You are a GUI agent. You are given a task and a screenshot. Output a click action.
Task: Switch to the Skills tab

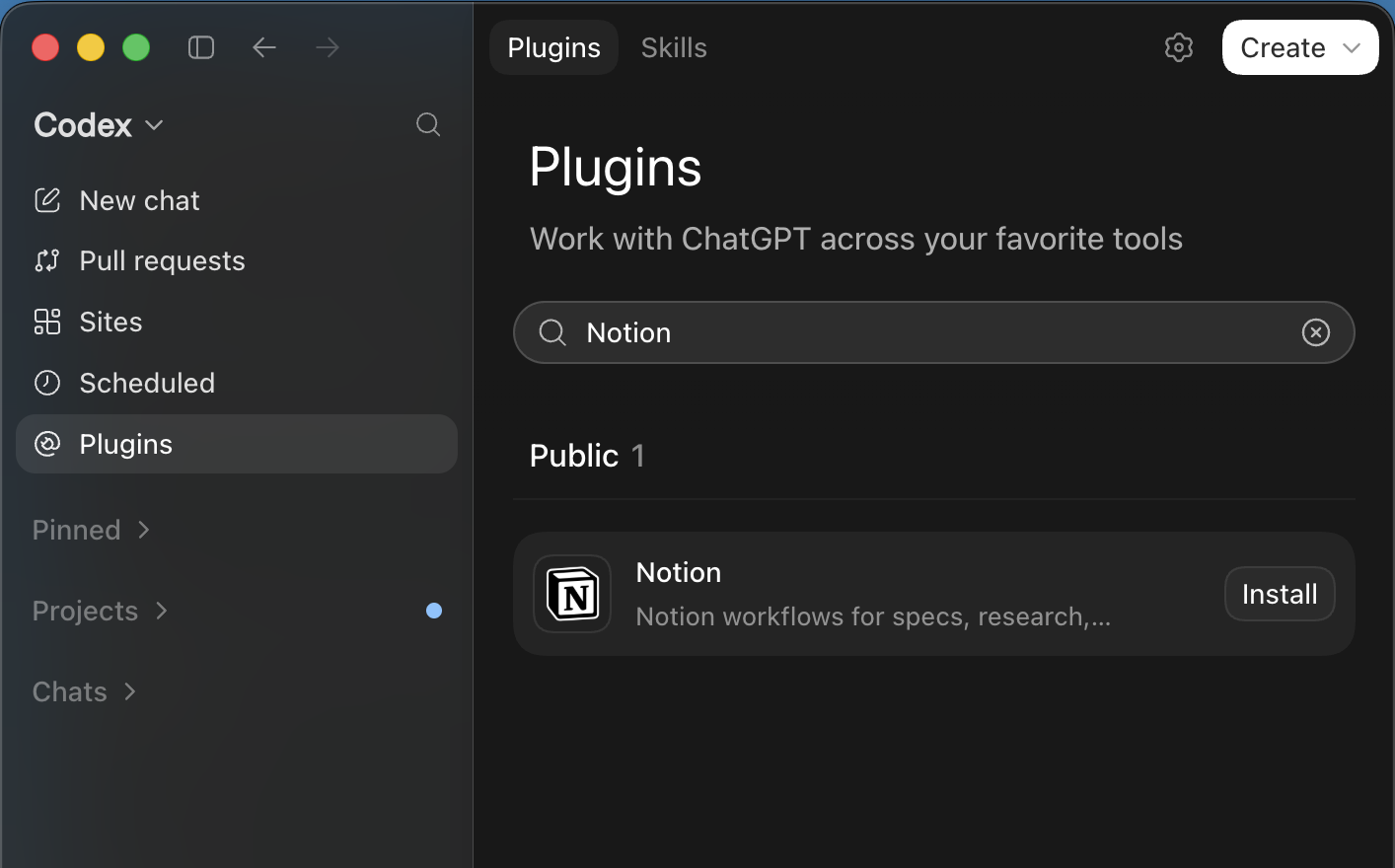tap(674, 47)
